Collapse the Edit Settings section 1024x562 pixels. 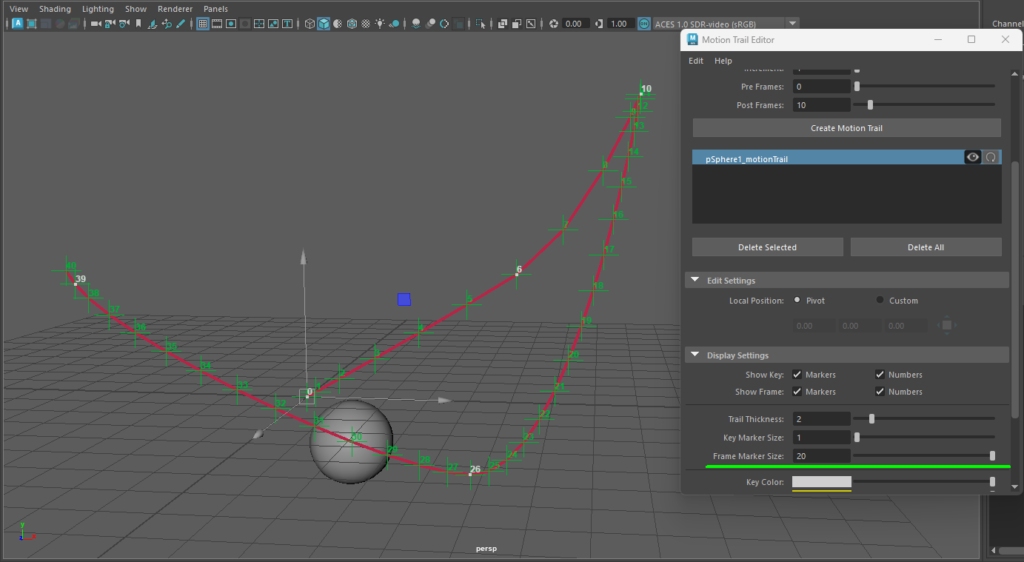coord(694,281)
